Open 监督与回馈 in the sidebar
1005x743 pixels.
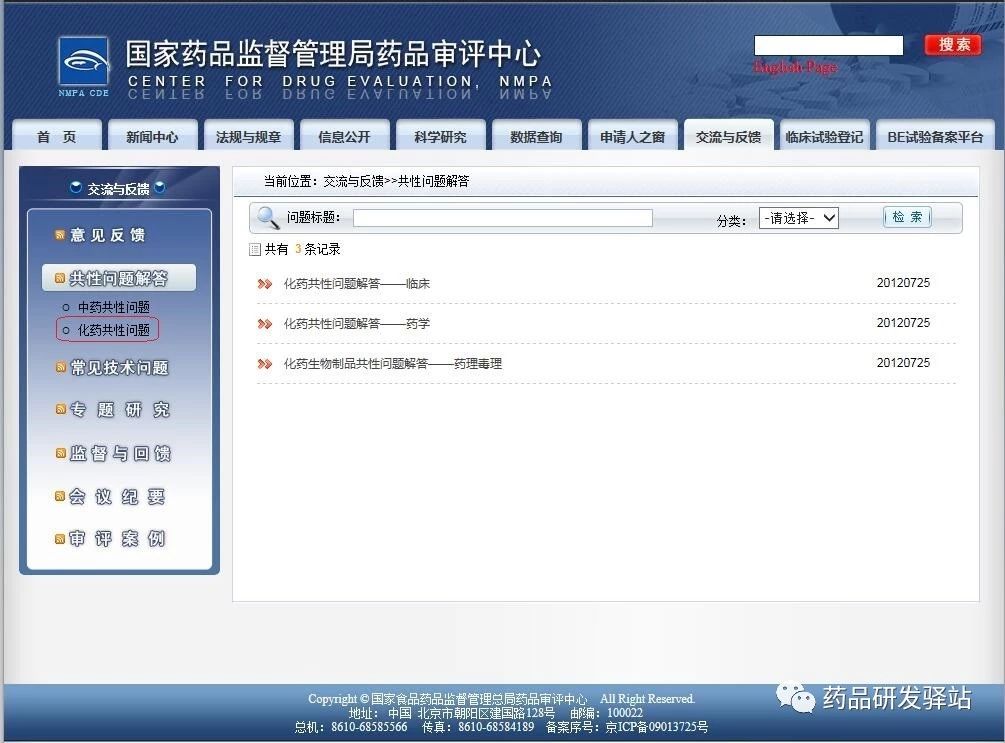(120, 453)
